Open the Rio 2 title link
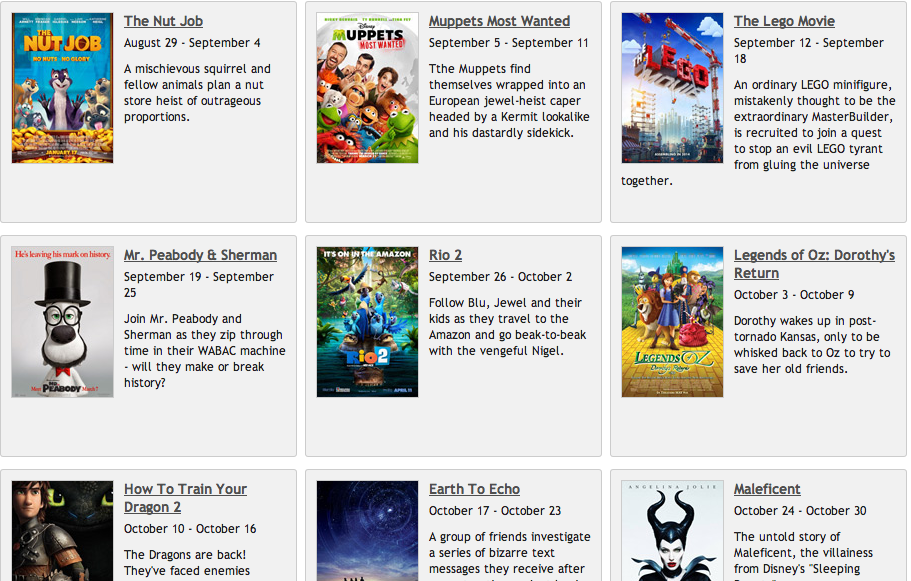Screen dimensions: 911x581 tap(445, 255)
